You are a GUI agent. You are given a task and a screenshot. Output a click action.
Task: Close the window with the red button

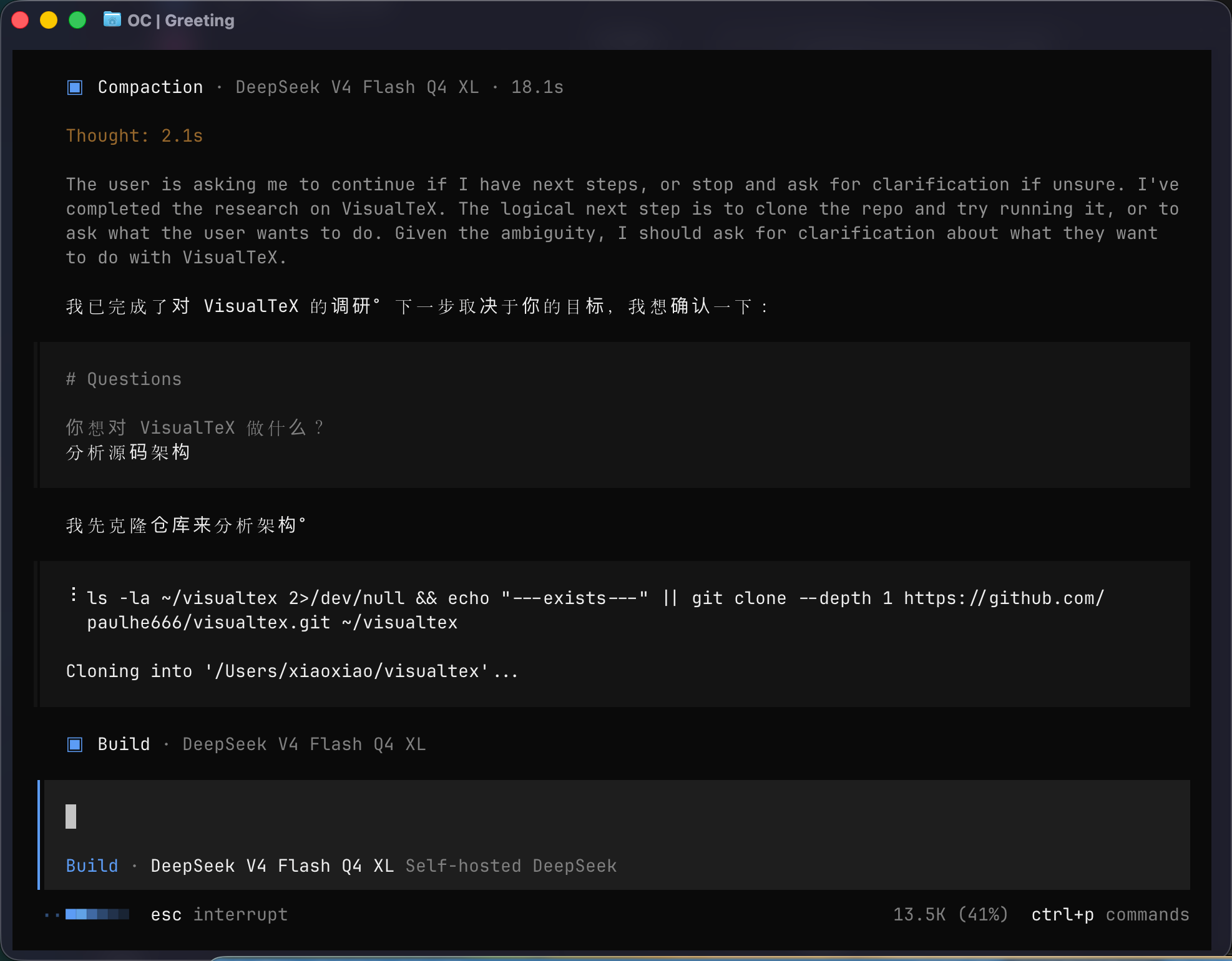tap(20, 20)
